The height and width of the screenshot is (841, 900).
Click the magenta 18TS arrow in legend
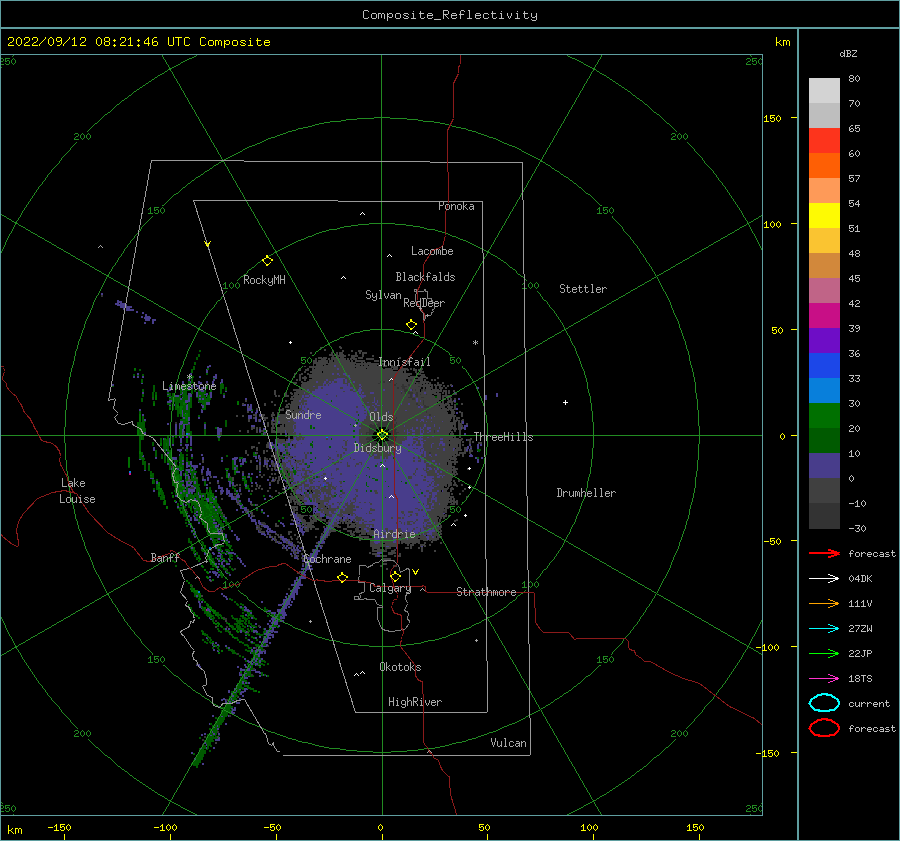pos(825,679)
